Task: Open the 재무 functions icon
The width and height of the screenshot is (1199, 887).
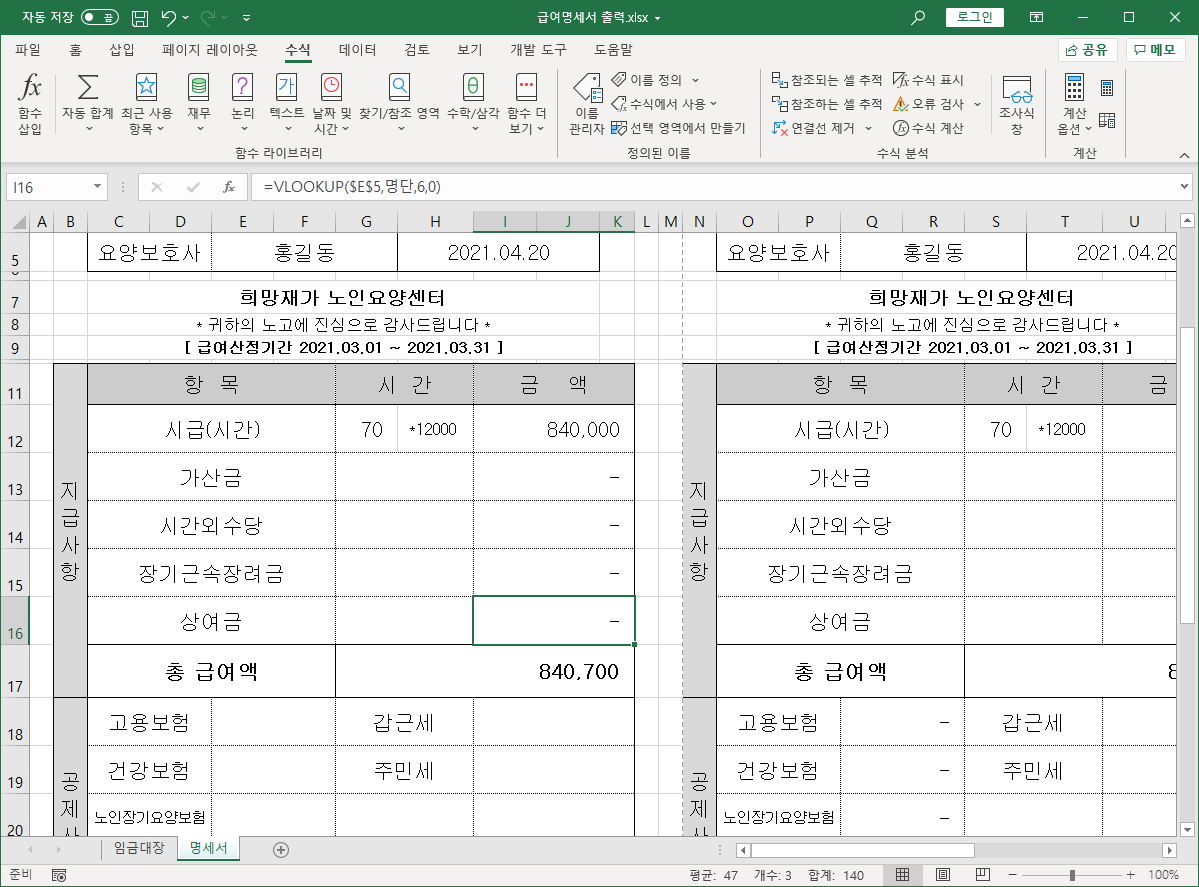Action: click(199, 87)
